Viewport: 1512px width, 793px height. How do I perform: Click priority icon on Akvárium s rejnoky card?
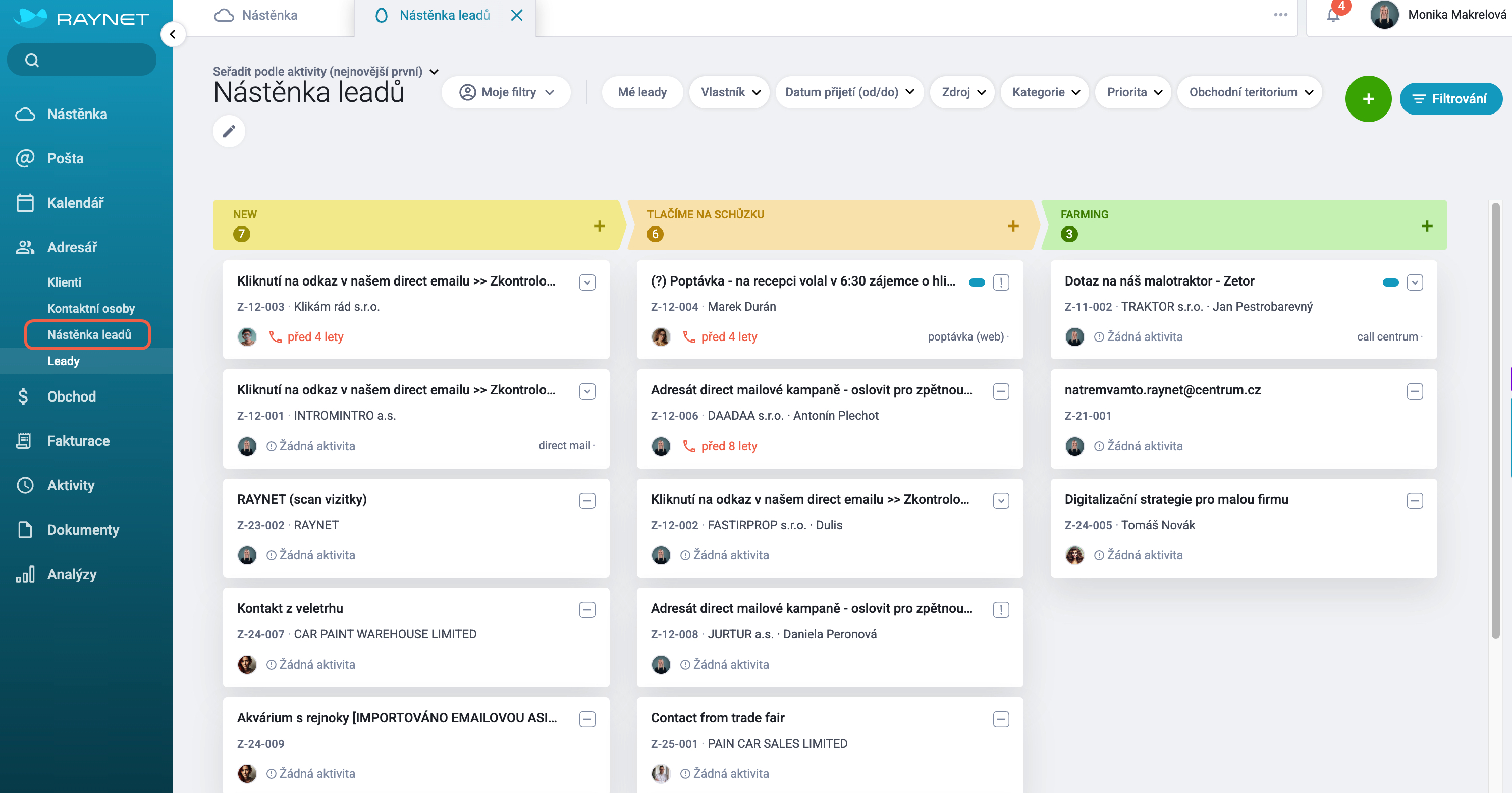point(587,719)
